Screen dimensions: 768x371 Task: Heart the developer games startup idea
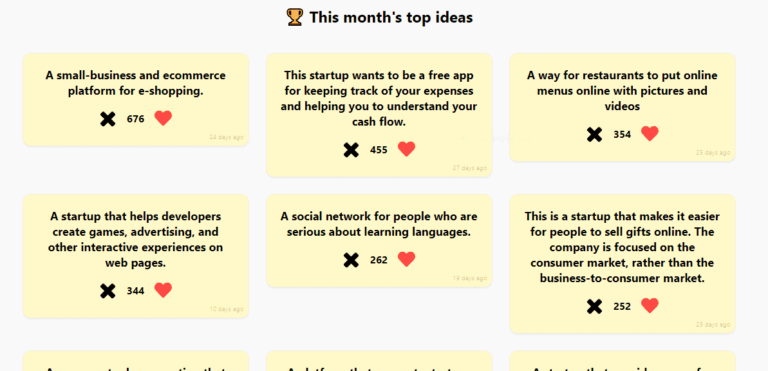pyautogui.click(x=163, y=290)
